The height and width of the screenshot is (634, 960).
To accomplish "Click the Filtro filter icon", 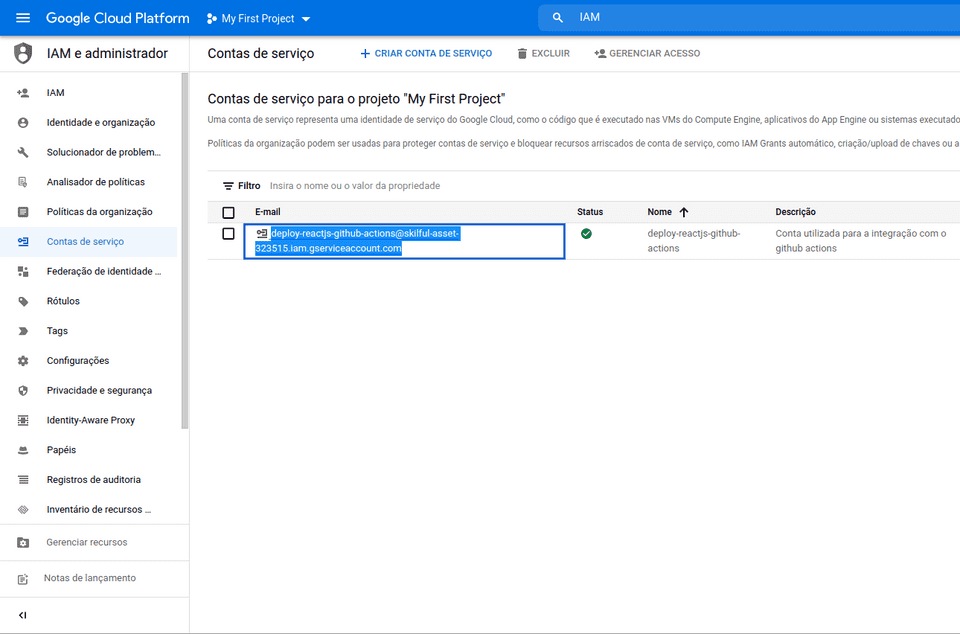I will 228,186.
